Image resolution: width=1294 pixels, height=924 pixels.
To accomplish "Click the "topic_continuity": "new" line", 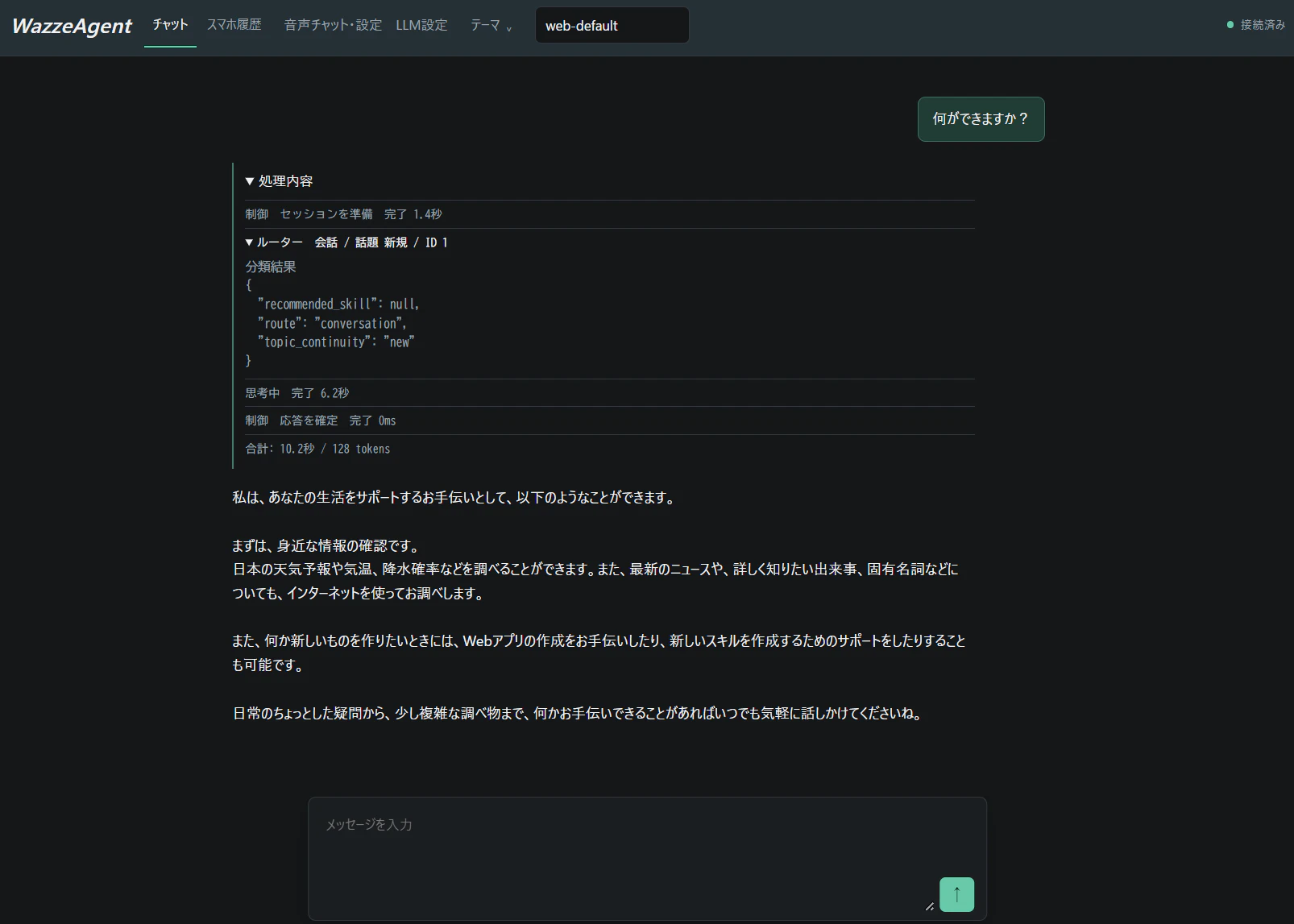I will coord(336,342).
